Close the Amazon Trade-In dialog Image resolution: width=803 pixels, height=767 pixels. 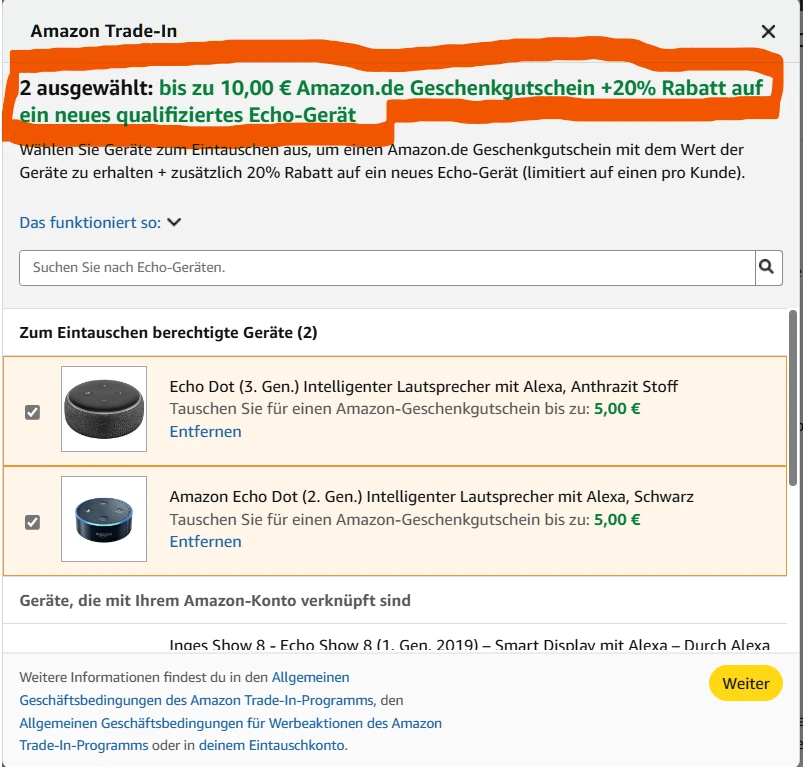tap(768, 31)
